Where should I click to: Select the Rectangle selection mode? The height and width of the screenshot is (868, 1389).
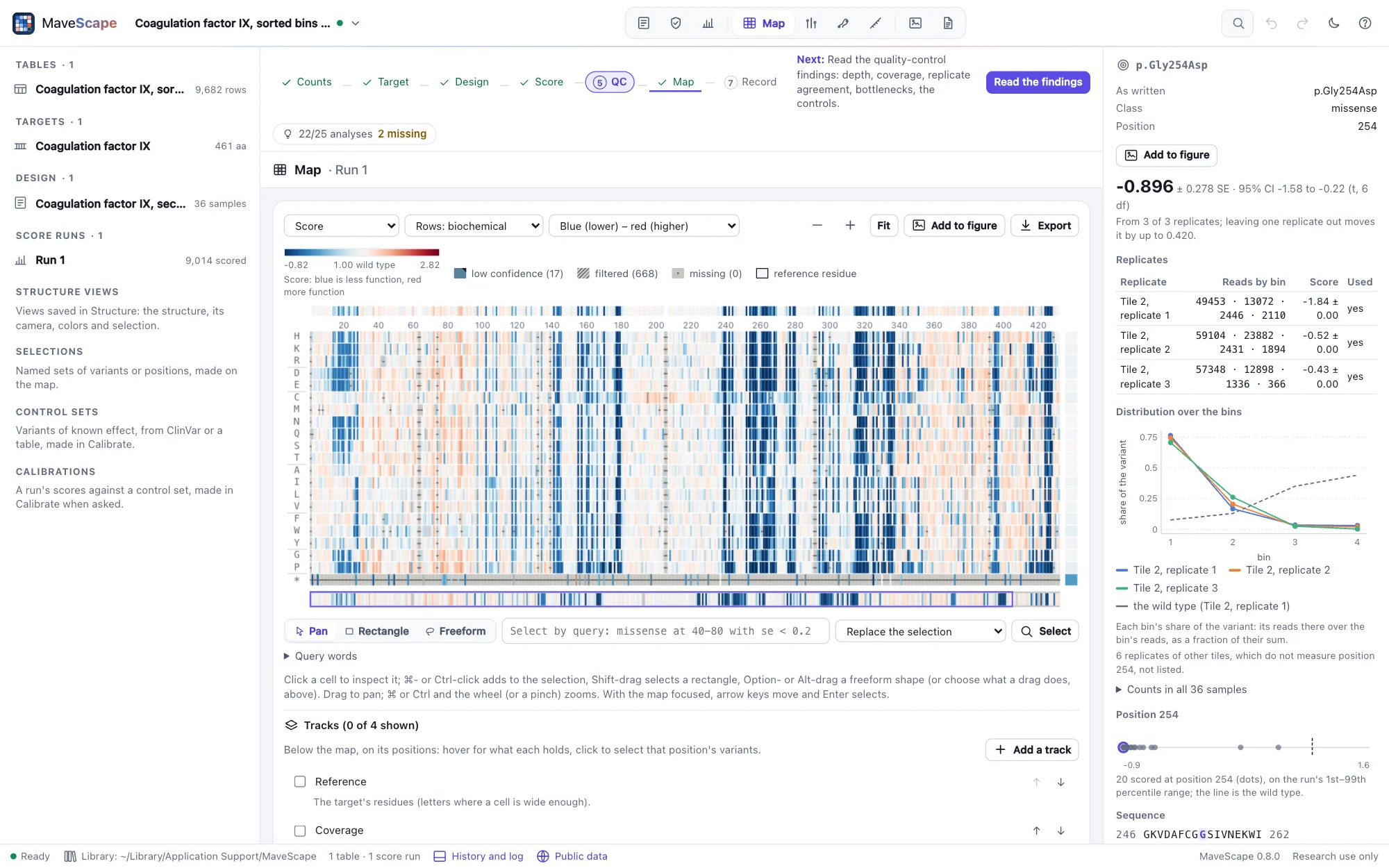(377, 631)
